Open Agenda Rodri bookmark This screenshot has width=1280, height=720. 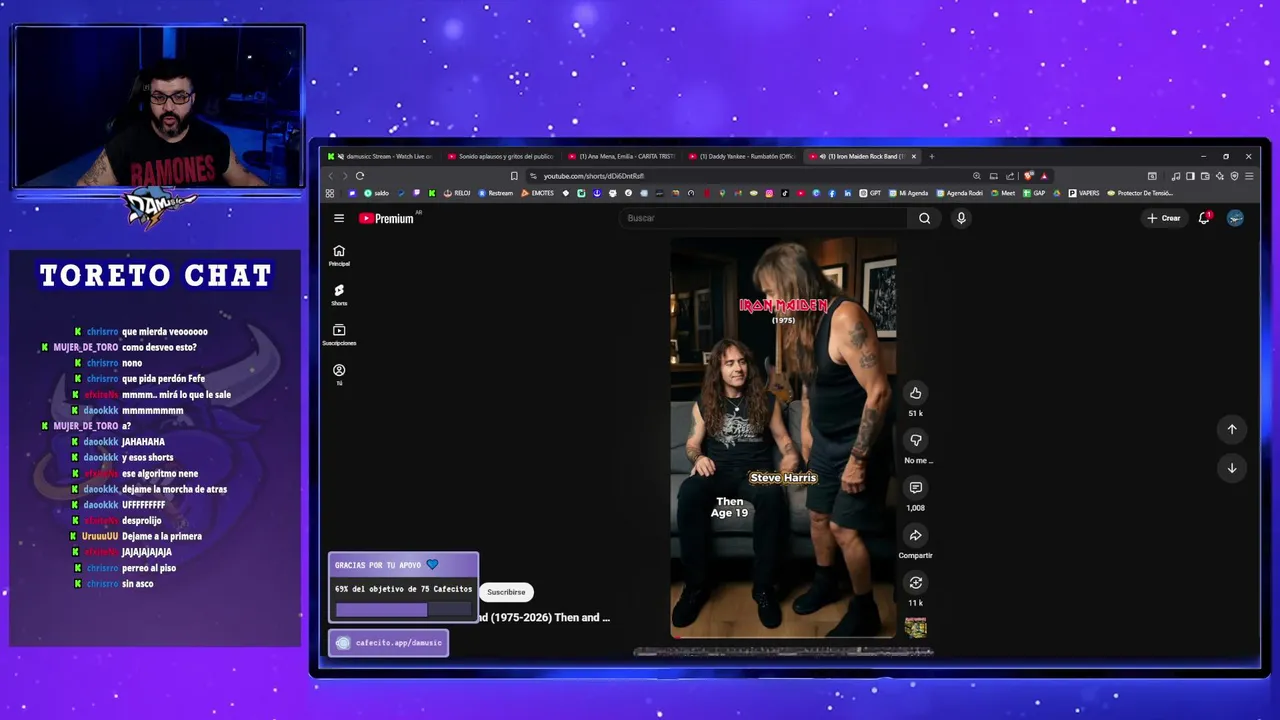coord(960,193)
